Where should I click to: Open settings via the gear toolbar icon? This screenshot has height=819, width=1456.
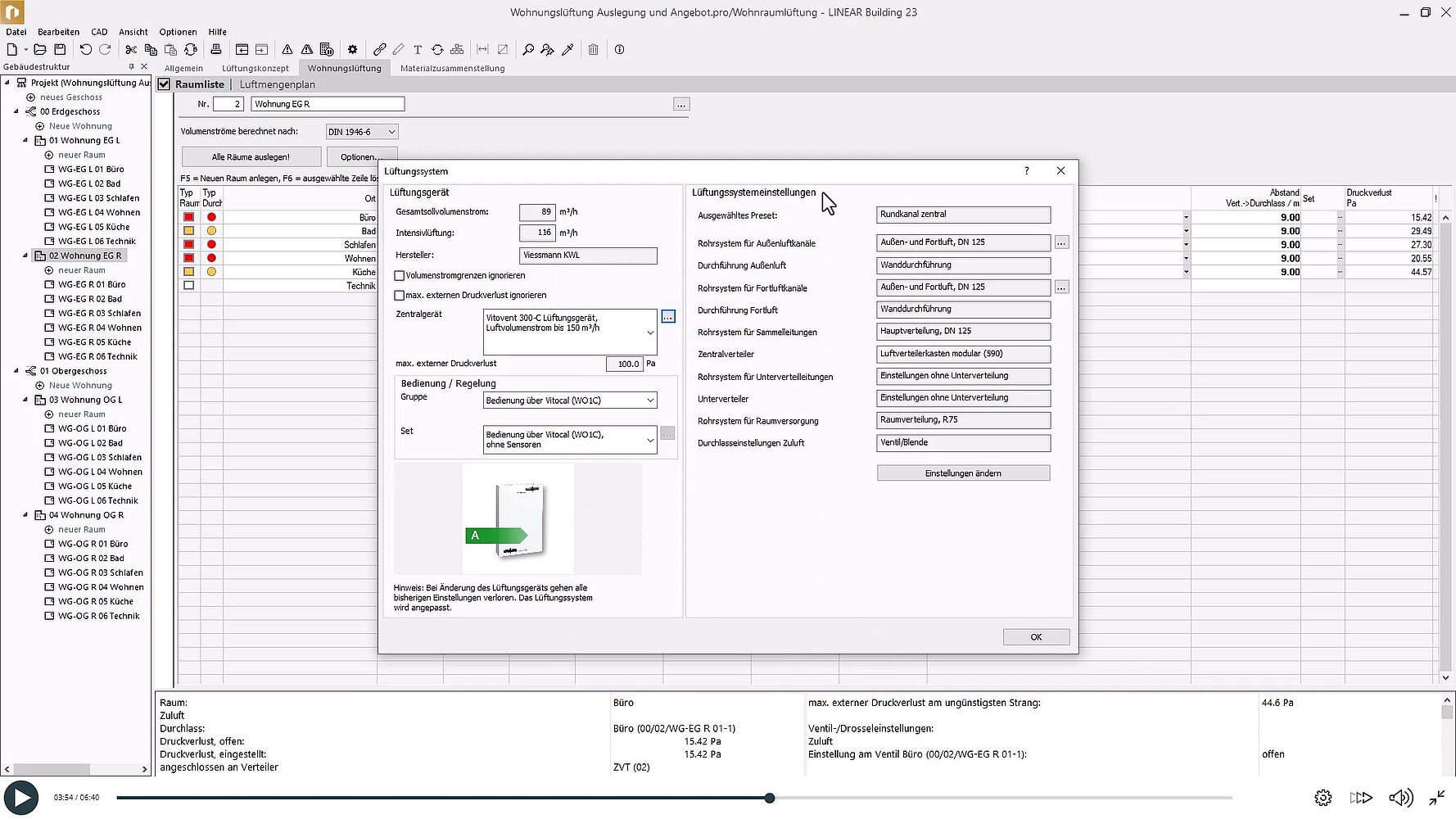[x=353, y=50]
